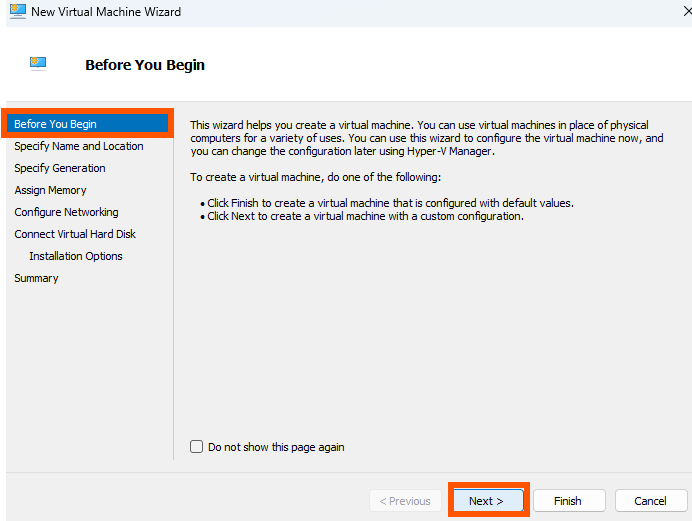Image resolution: width=692 pixels, height=521 pixels.
Task: Click the wizard icon in title bar
Action: (x=18, y=11)
